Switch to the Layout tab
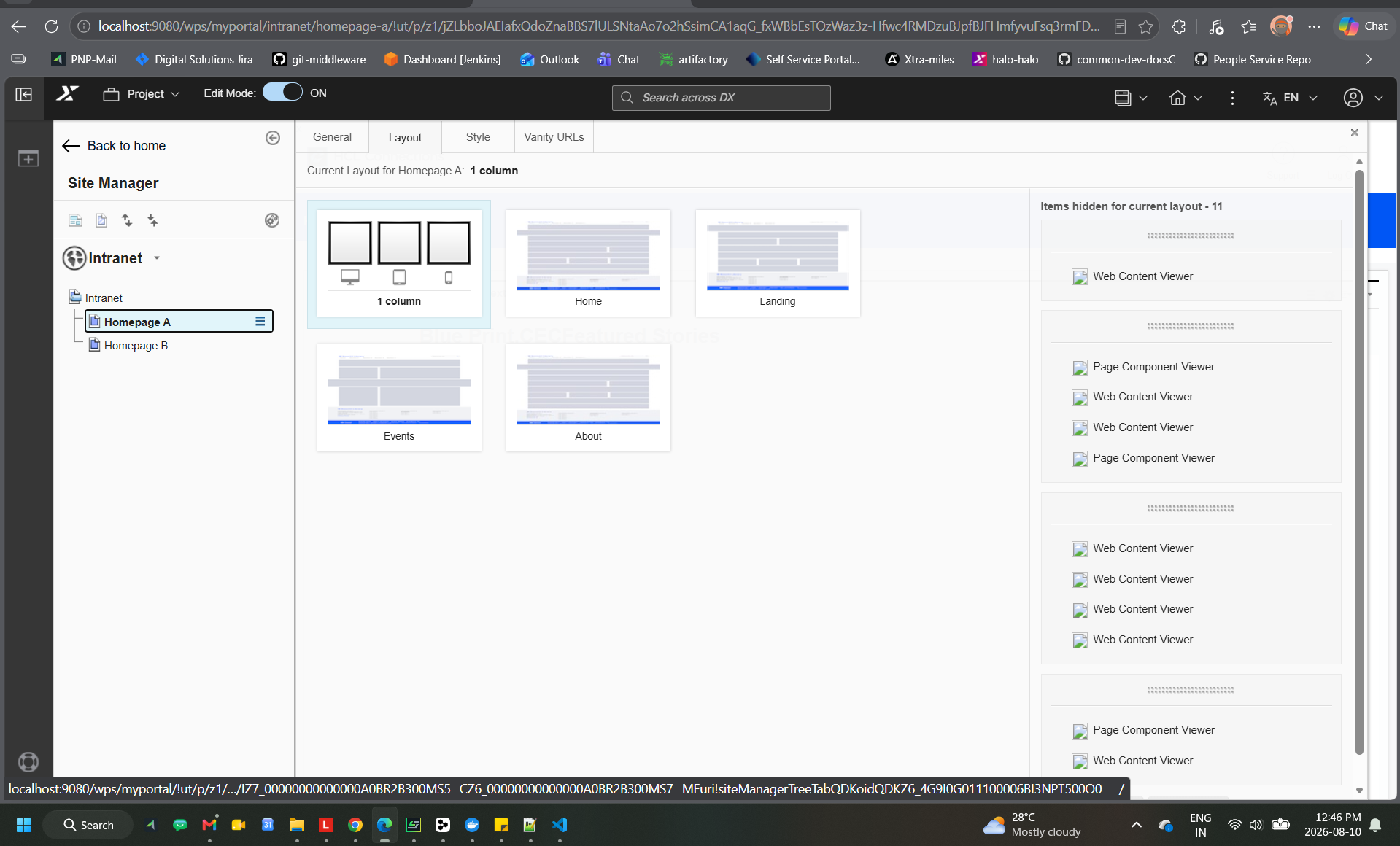Screen dimensions: 1400x846 (405, 138)
